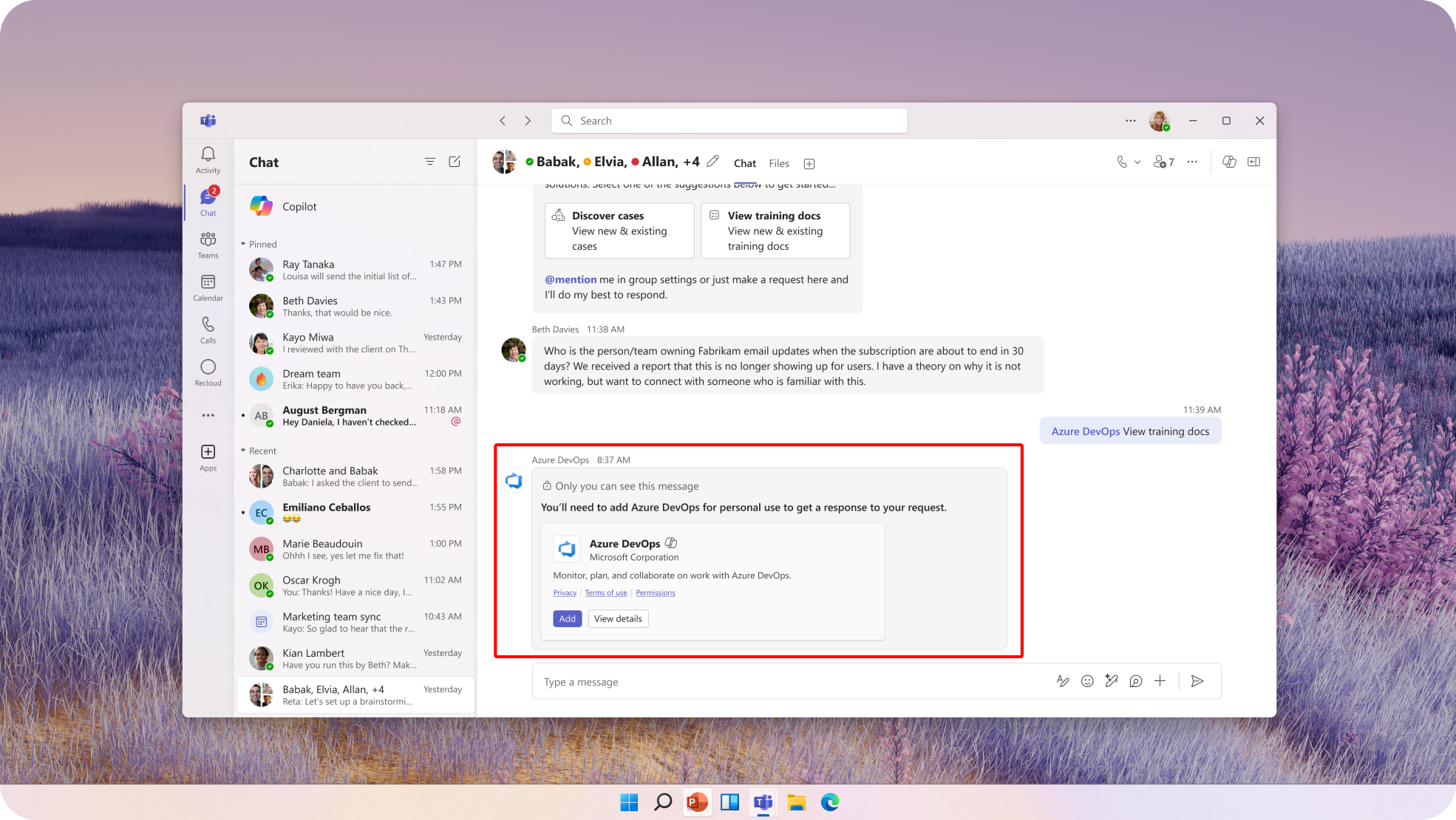The height and width of the screenshot is (820, 1456).
Task: Open Calendar in the sidebar
Action: [208, 282]
